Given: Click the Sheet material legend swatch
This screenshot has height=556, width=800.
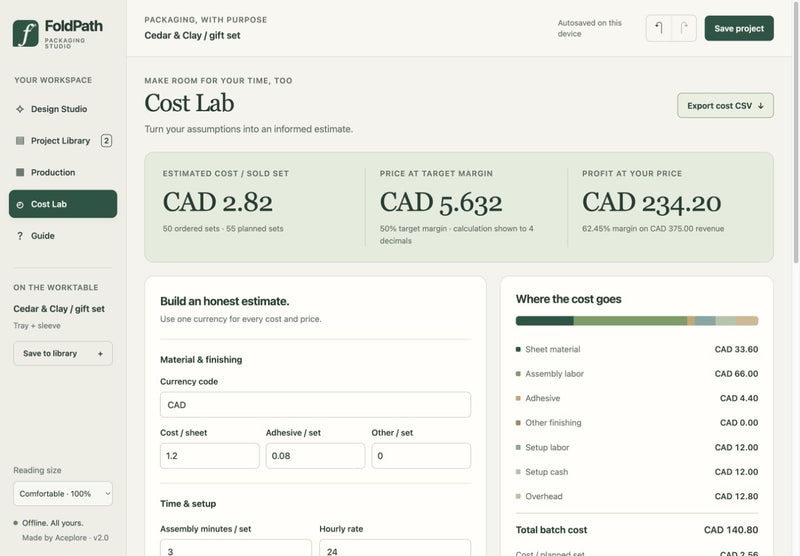Looking at the screenshot, I should [518, 349].
